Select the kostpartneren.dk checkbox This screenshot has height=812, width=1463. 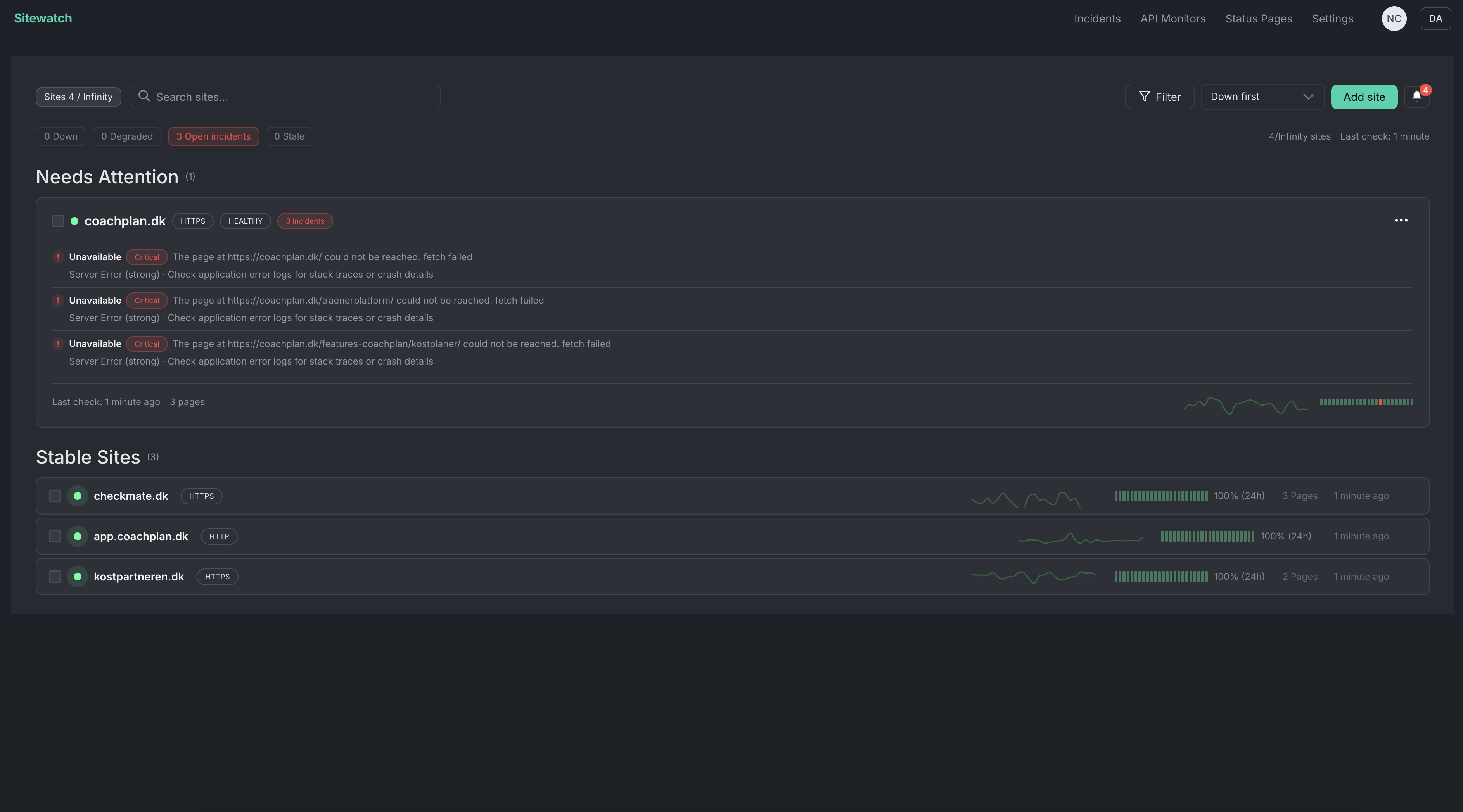click(x=55, y=576)
